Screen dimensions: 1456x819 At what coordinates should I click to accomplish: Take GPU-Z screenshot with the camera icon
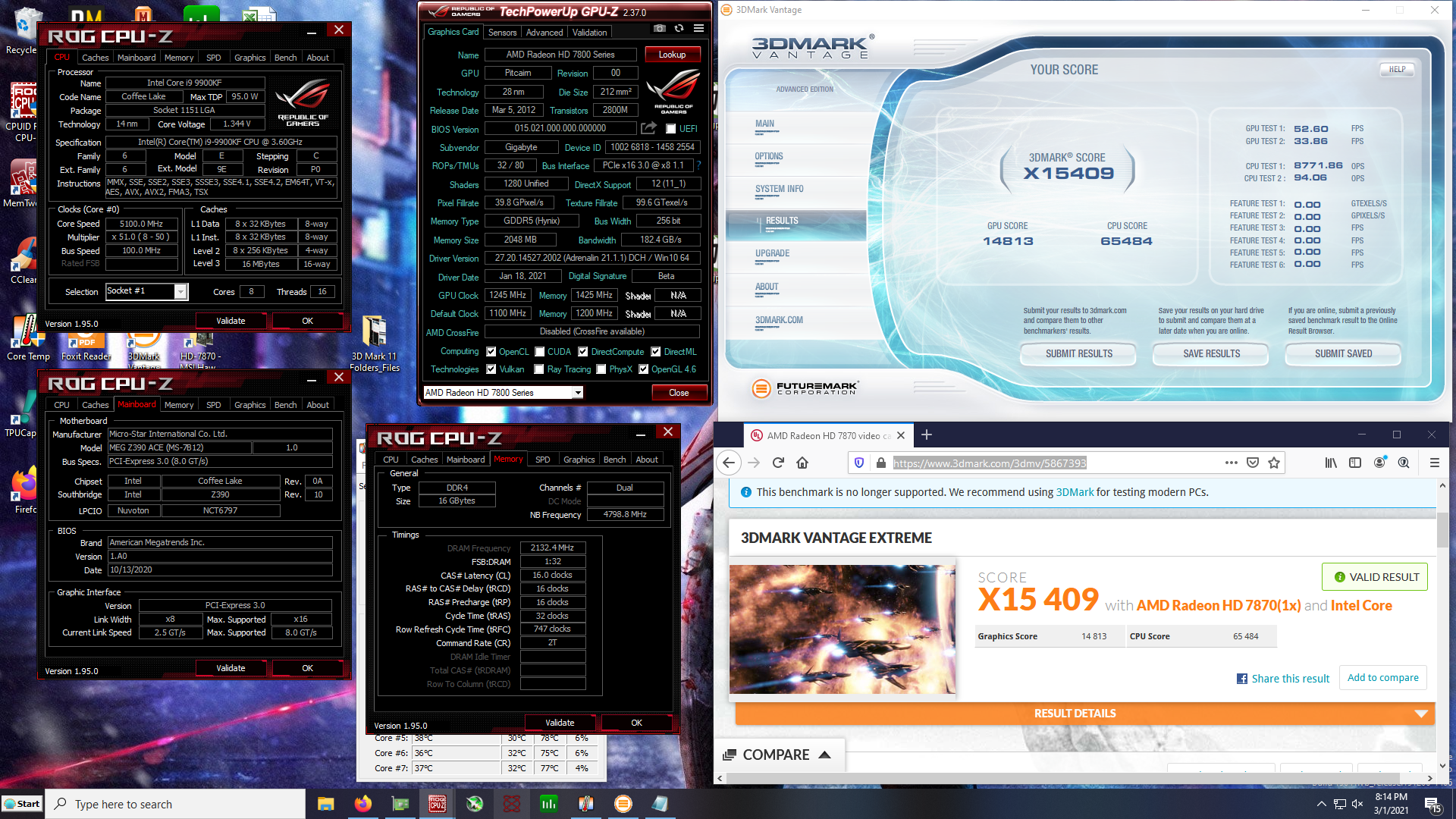coord(660,29)
